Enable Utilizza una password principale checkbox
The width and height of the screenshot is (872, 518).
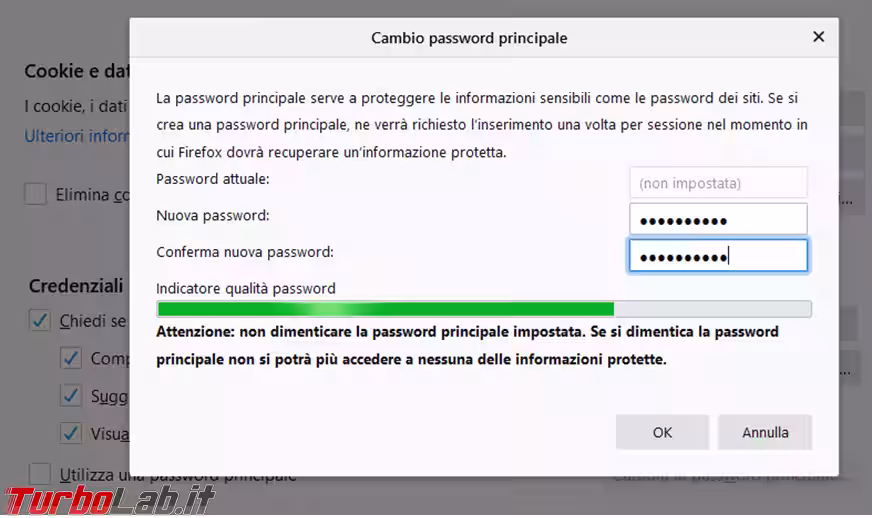40,474
